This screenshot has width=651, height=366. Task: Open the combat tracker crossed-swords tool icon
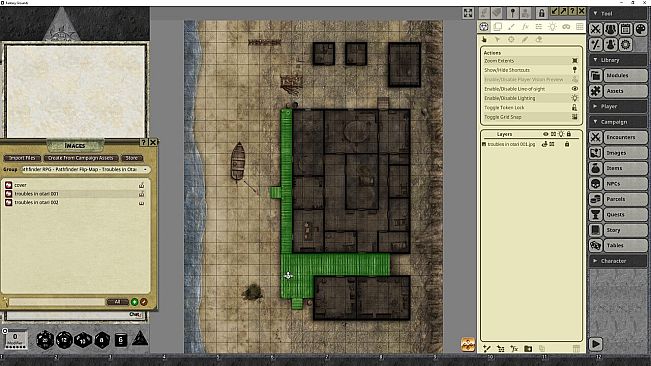[x=596, y=29]
